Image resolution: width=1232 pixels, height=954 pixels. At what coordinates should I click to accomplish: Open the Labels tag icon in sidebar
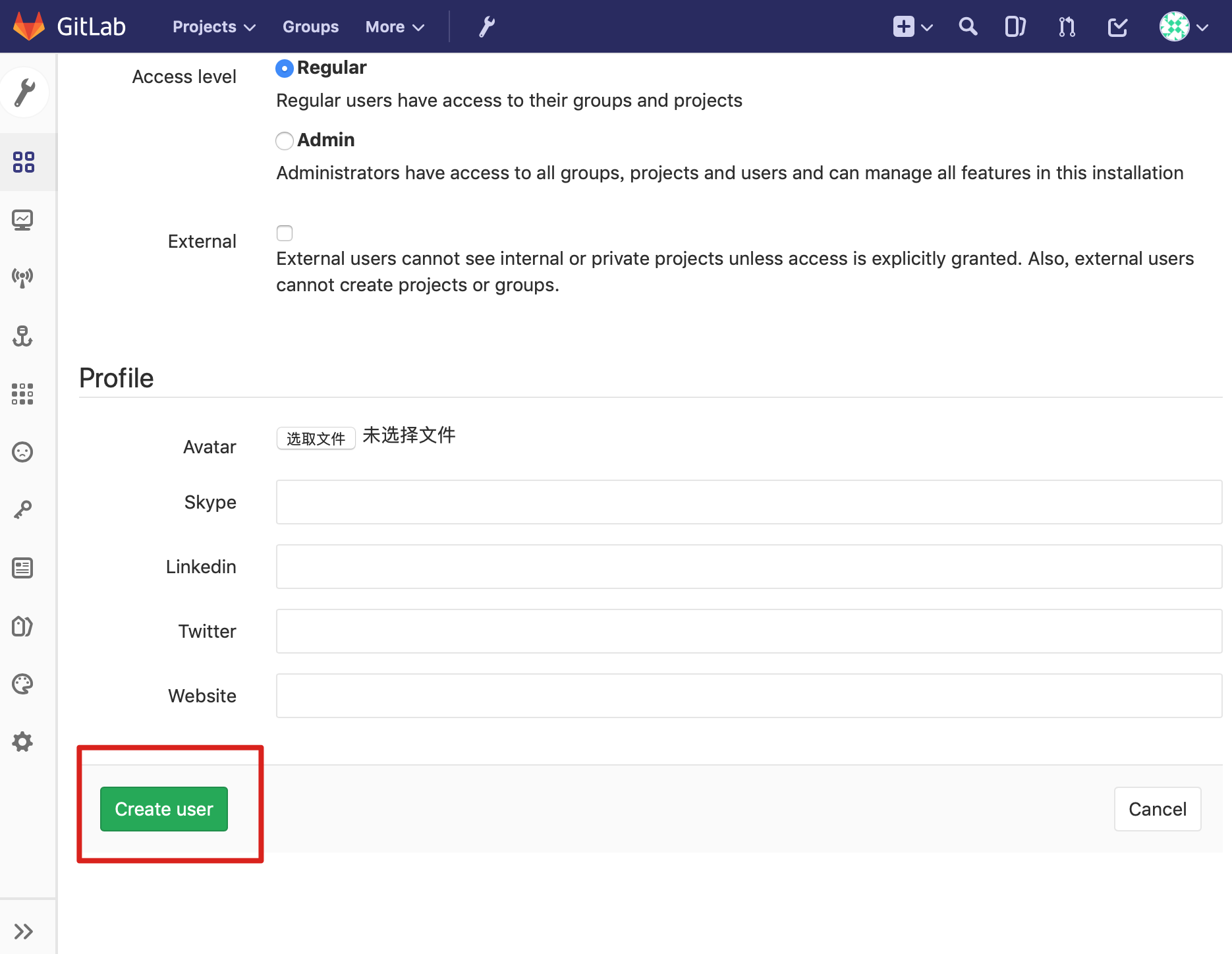click(x=23, y=626)
